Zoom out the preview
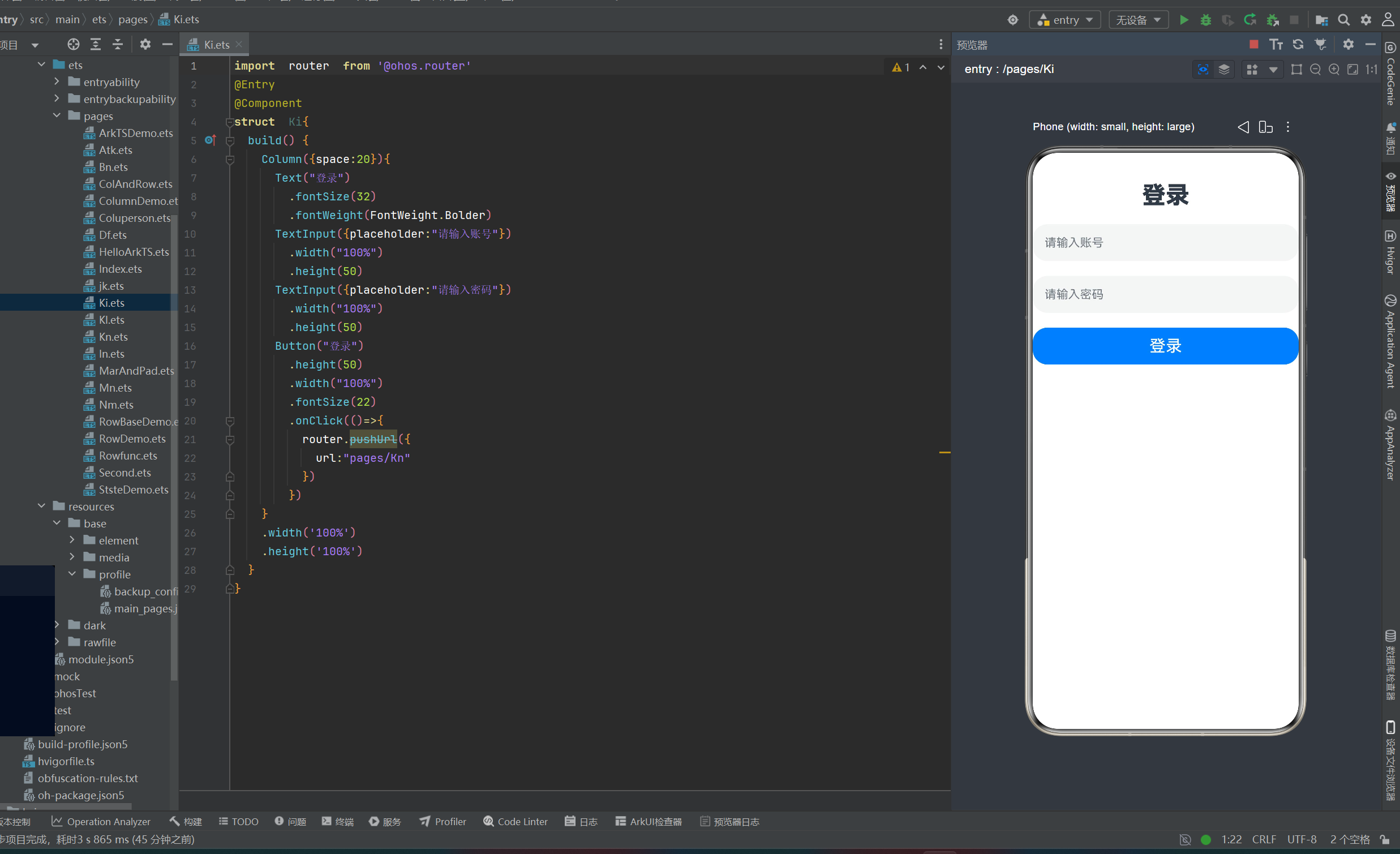This screenshot has height=854, width=1400. point(1315,69)
